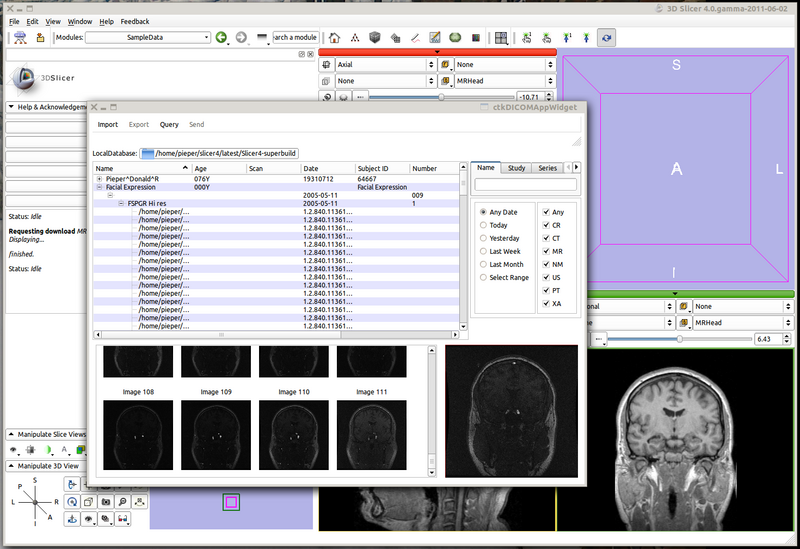Click the 3D view screenshot camera icon
The height and width of the screenshot is (549, 800).
click(106, 502)
